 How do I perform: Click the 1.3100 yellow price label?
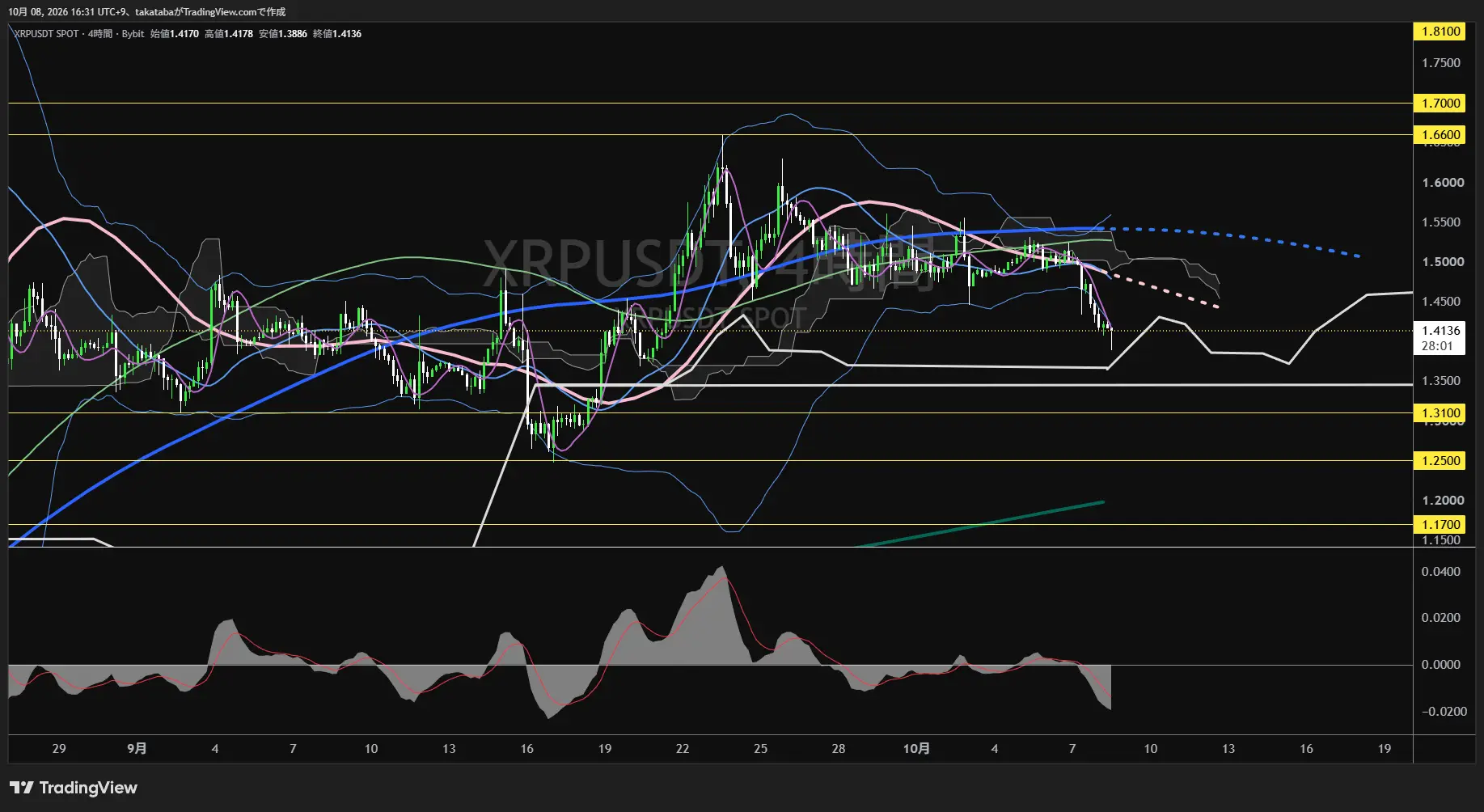[1441, 413]
